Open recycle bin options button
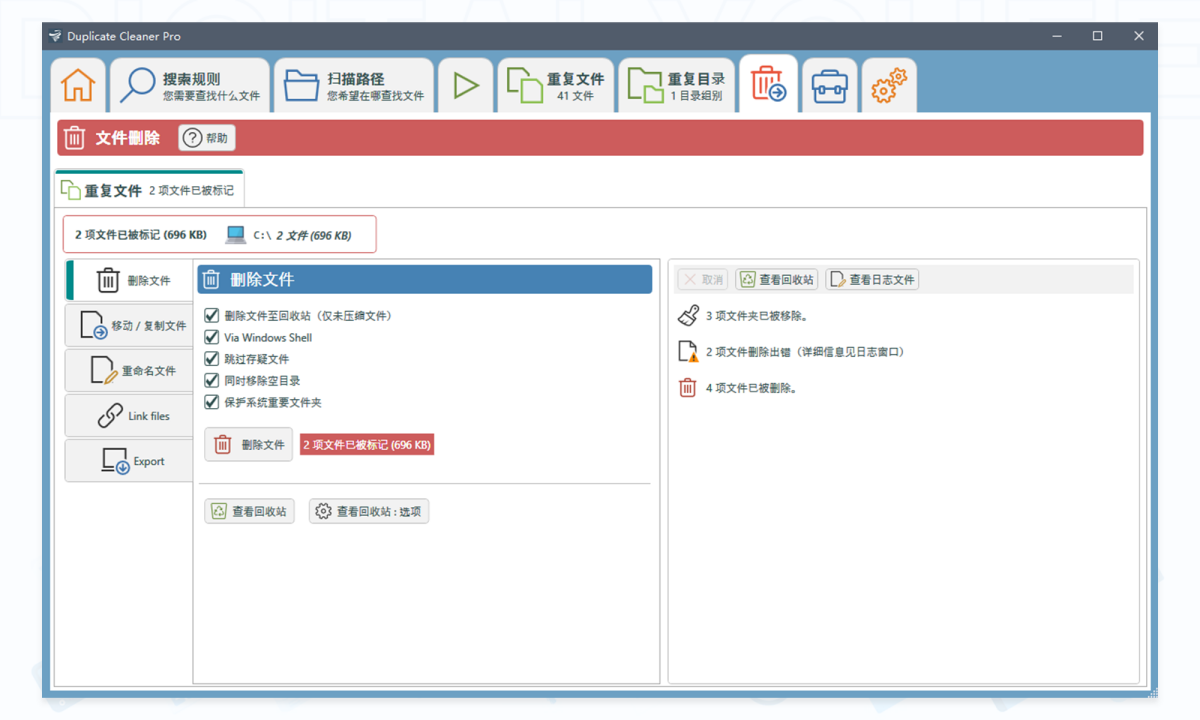Screen dimensions: 1200x720 (x=369, y=512)
